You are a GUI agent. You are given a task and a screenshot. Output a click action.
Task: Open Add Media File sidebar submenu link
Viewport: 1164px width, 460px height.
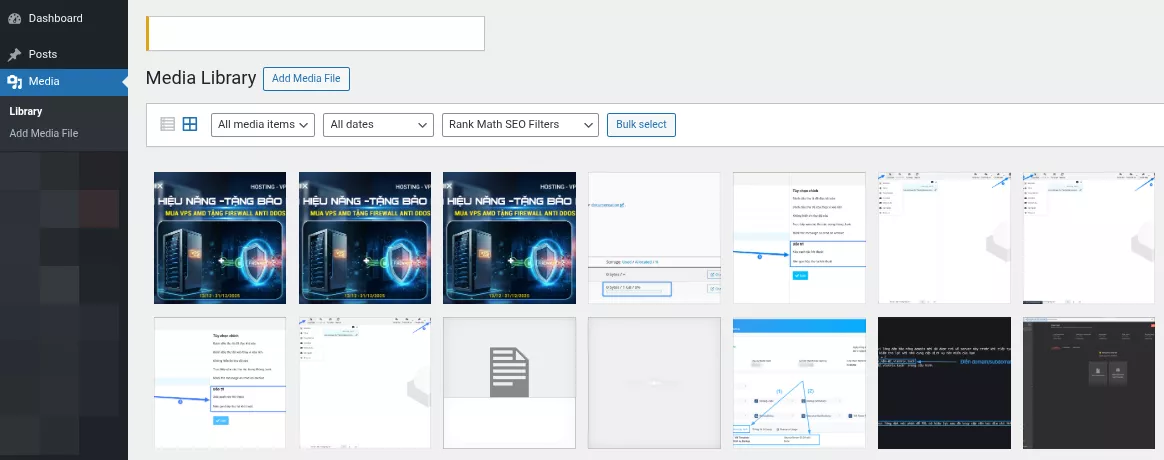coord(44,134)
